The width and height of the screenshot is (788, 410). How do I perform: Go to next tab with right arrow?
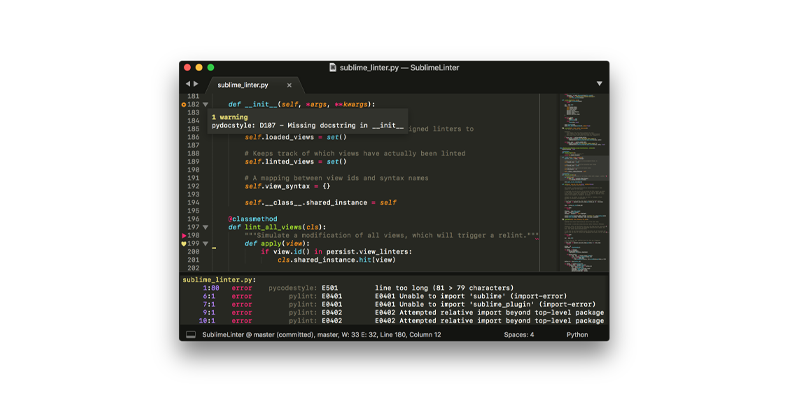(x=196, y=84)
